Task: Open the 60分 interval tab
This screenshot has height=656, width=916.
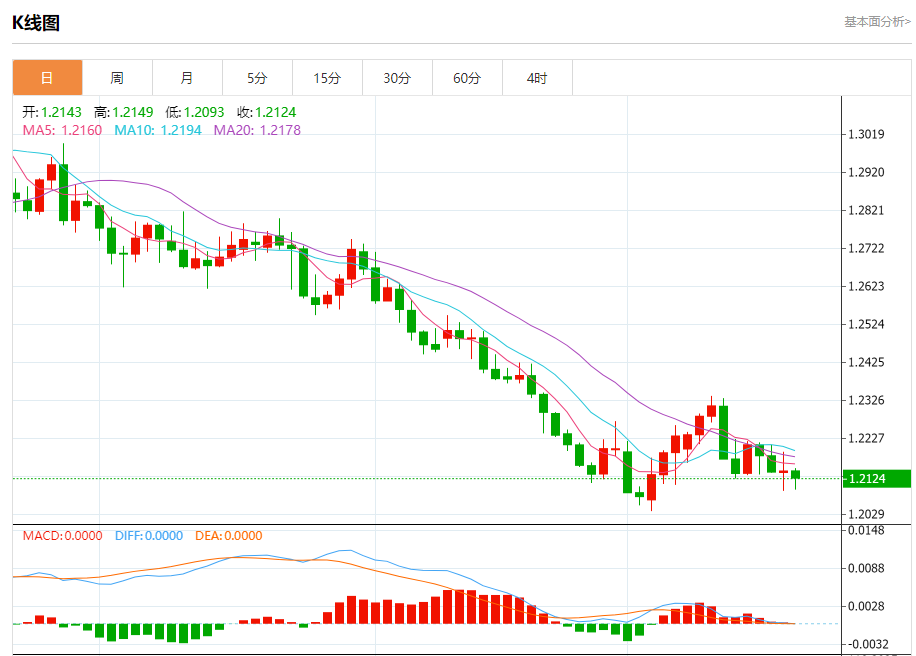Action: click(x=468, y=77)
